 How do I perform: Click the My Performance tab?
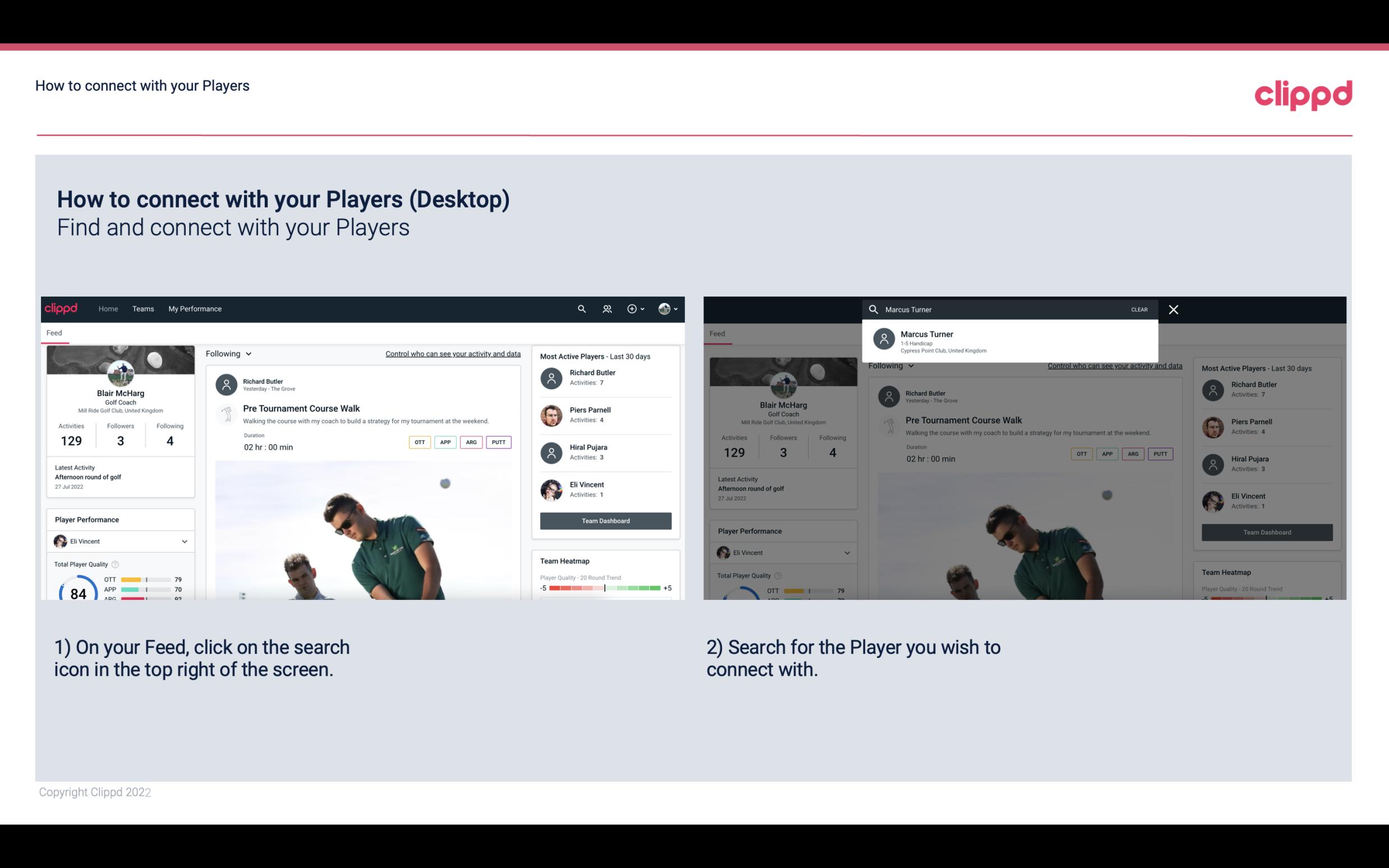click(x=194, y=308)
